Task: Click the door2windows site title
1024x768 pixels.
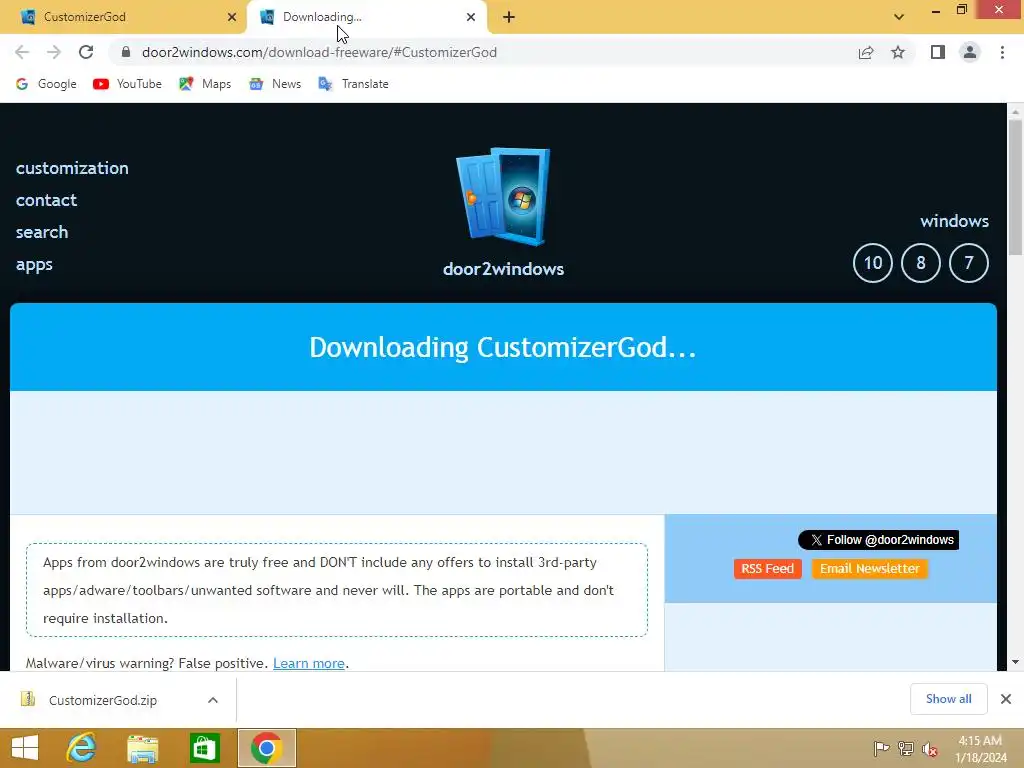Action: point(503,269)
